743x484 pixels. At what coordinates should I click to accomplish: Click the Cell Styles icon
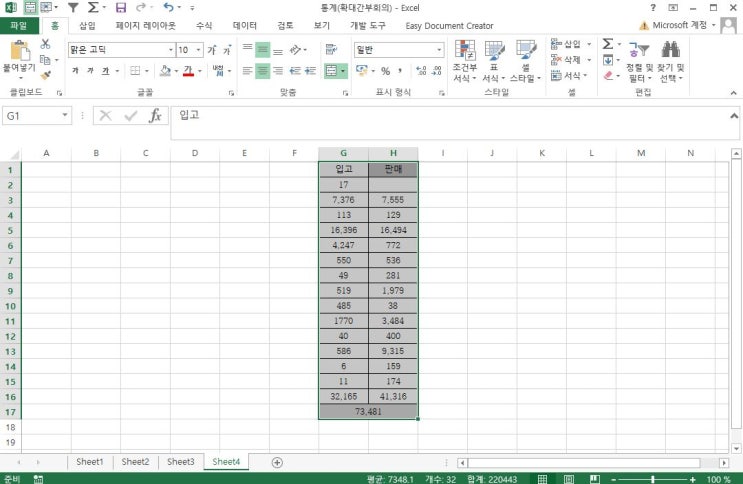pyautogui.click(x=526, y=50)
